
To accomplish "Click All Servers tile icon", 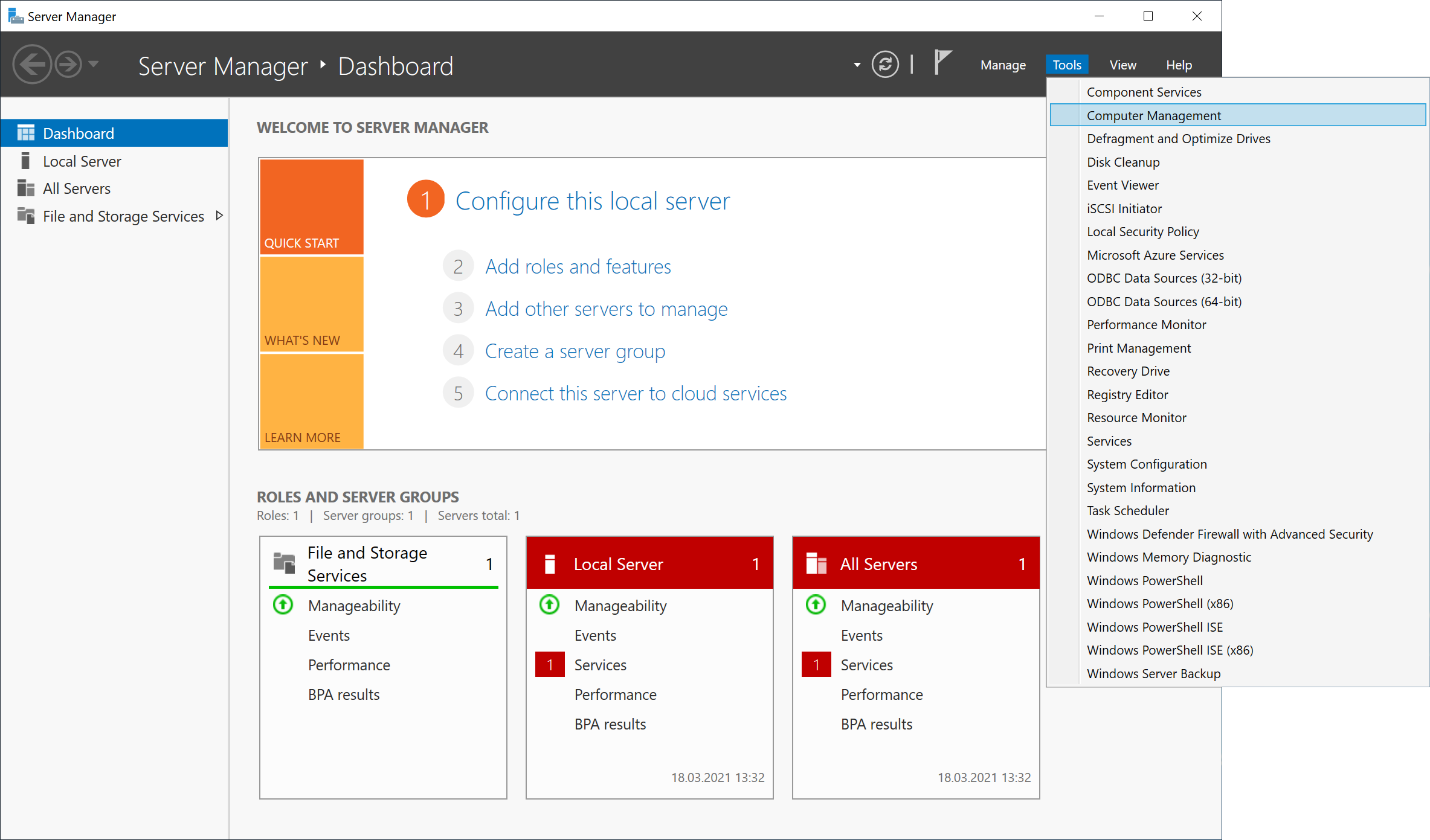I will click(816, 563).
